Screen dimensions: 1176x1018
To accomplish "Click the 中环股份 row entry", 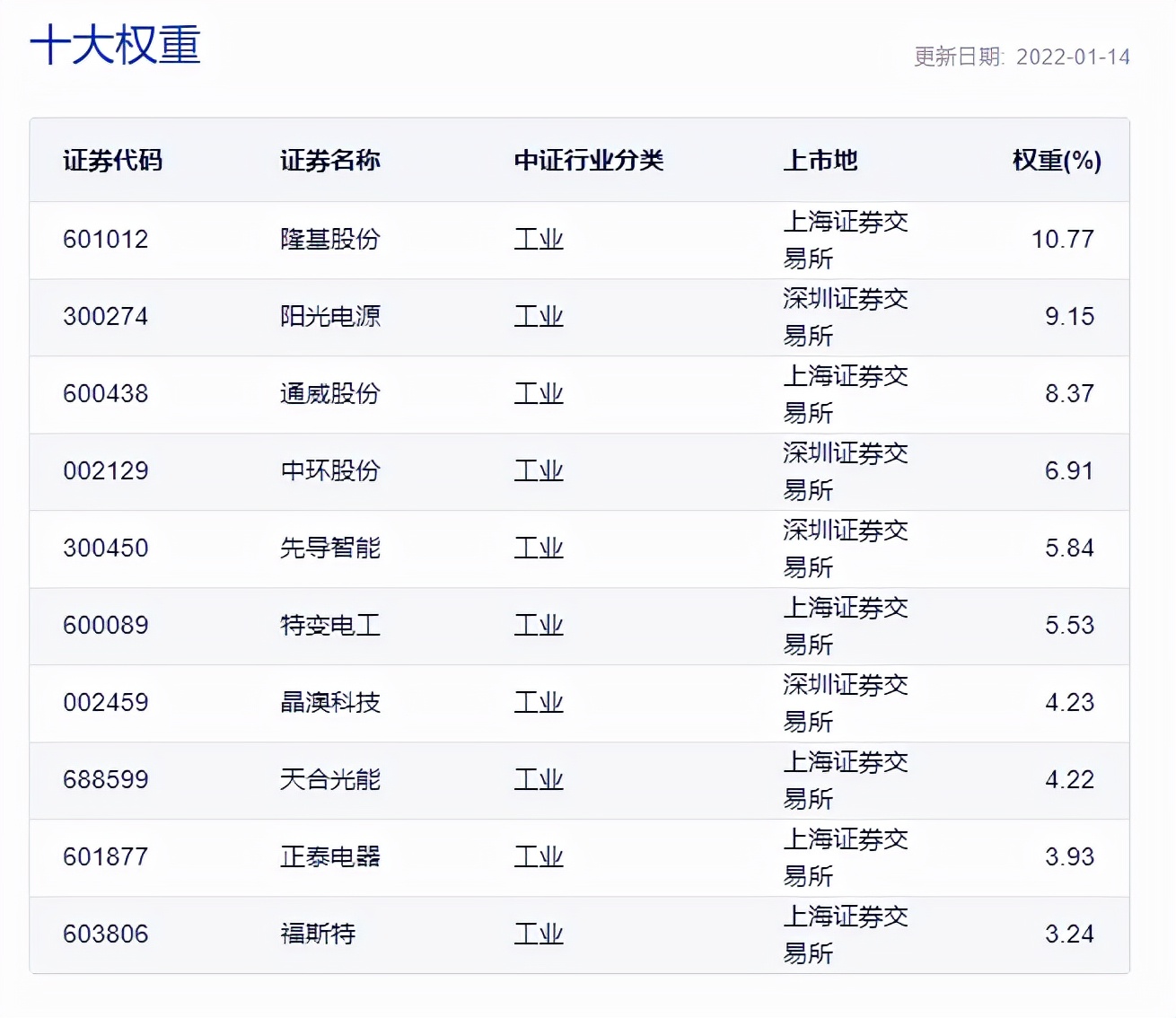I will coord(330,471).
